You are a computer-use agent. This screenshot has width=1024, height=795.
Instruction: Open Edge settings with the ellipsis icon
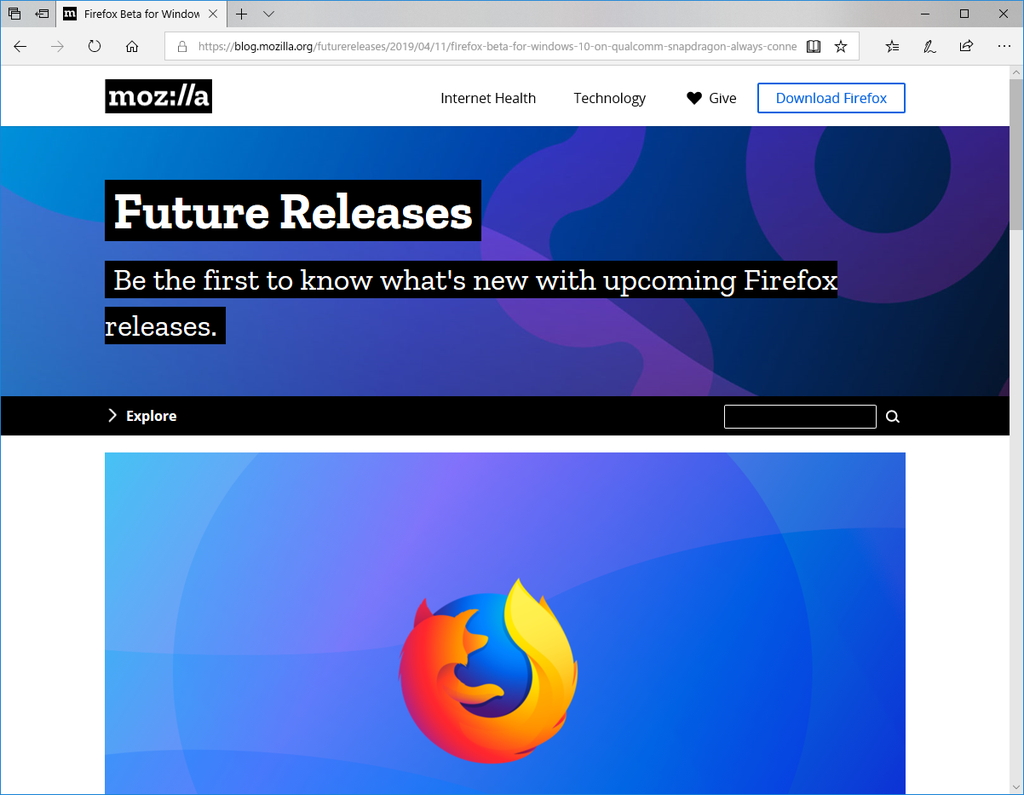pos(1003,46)
